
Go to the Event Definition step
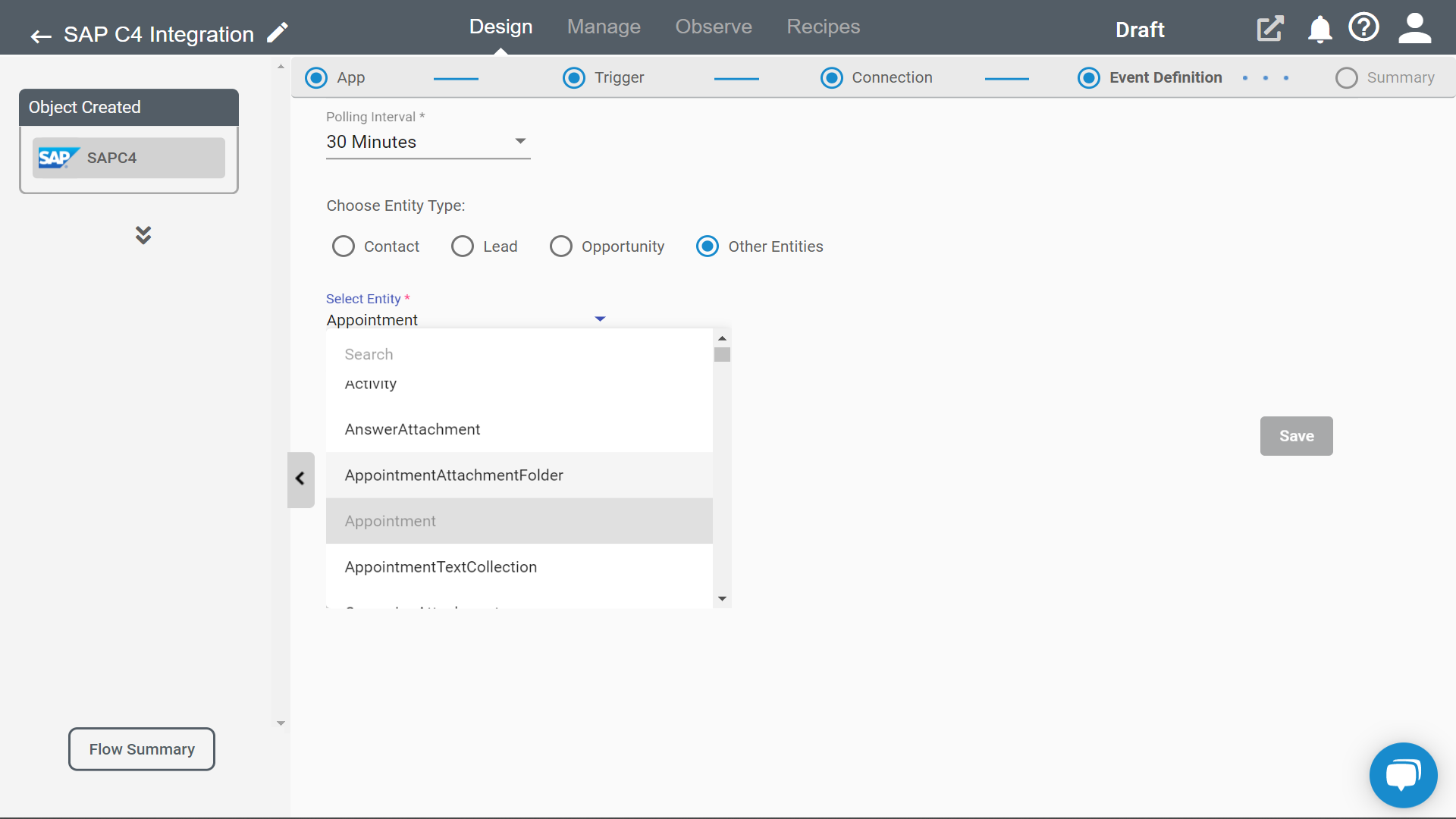pos(1150,77)
